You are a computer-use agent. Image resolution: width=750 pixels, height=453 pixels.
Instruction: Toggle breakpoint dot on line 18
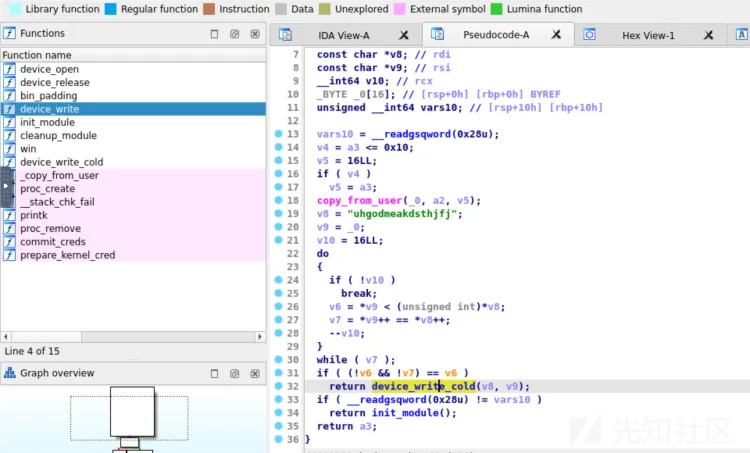pyautogui.click(x=278, y=200)
